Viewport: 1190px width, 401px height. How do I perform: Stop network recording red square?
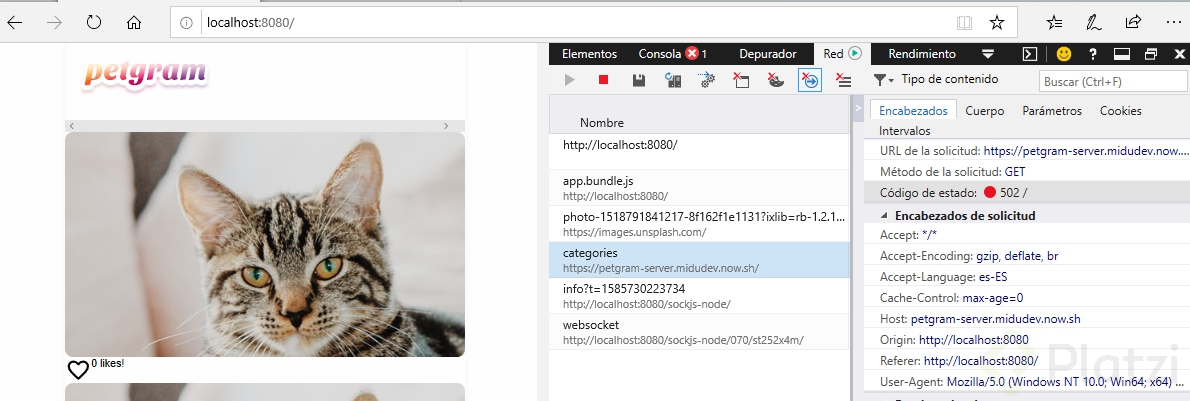(x=603, y=80)
